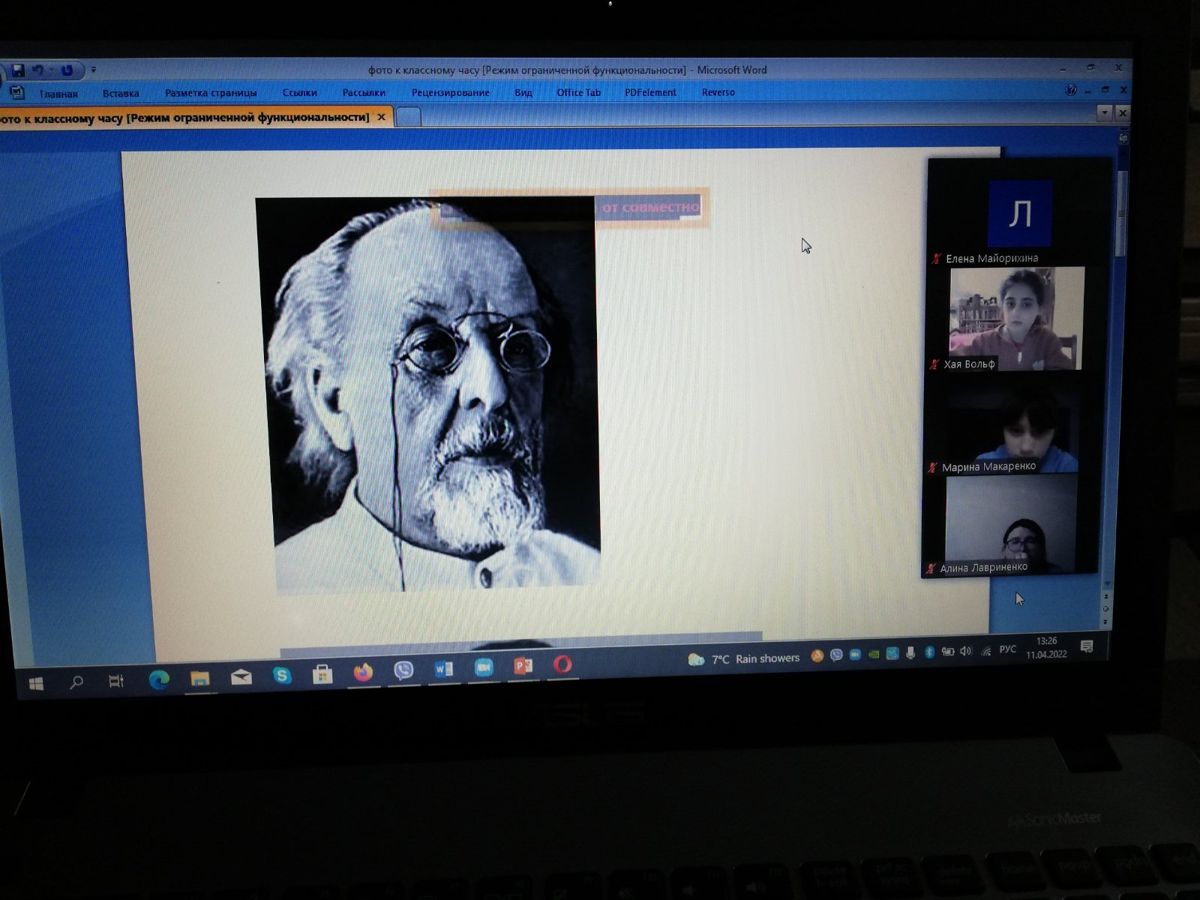
Task: Expand the Quick Access Toolbar customize dropdown
Action: coord(93,70)
